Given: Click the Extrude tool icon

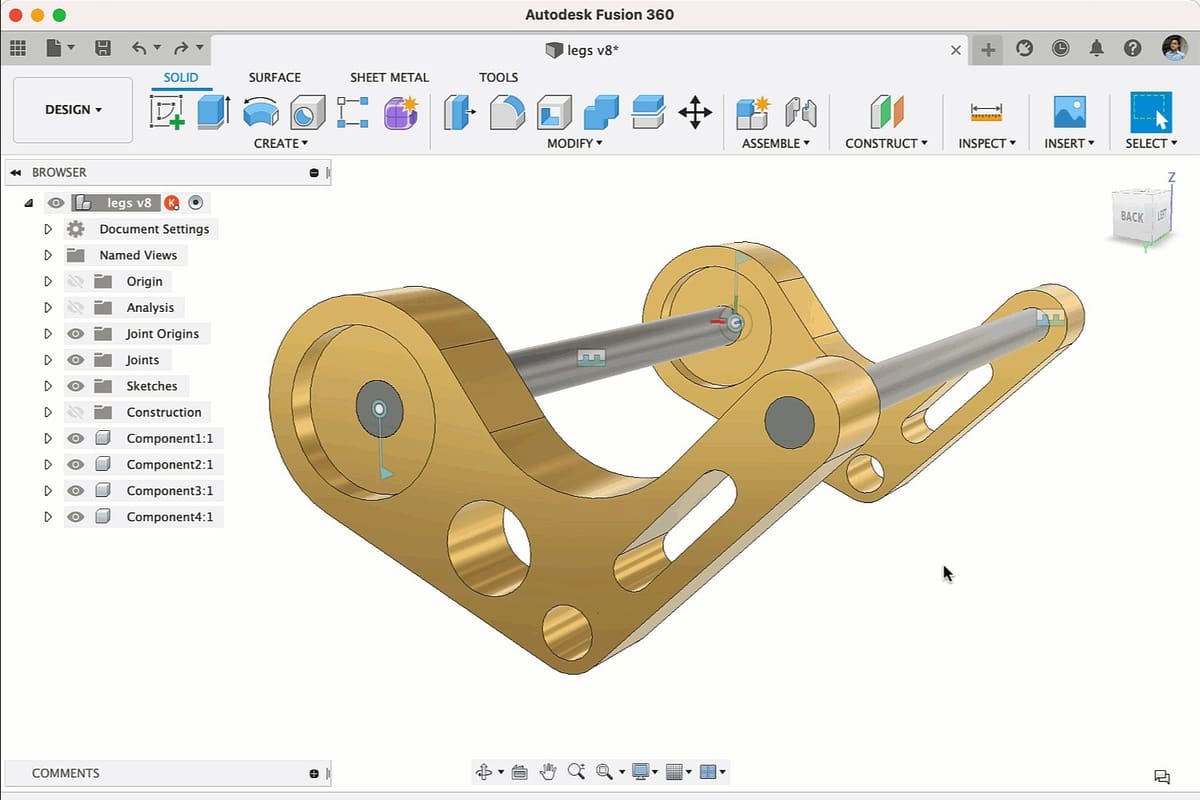Looking at the screenshot, I should [213, 112].
